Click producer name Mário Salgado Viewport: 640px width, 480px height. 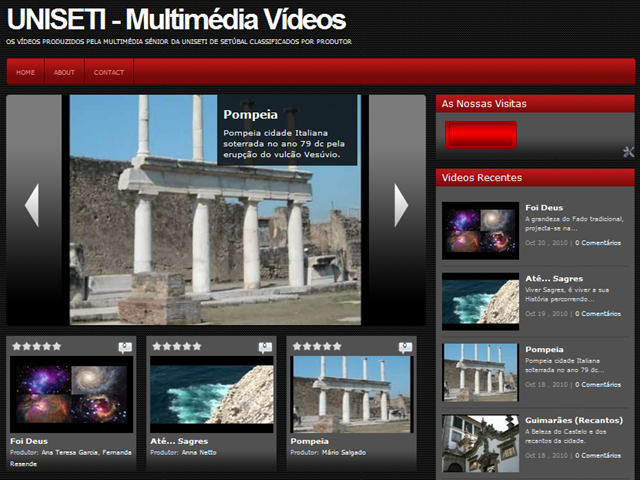coord(344,453)
